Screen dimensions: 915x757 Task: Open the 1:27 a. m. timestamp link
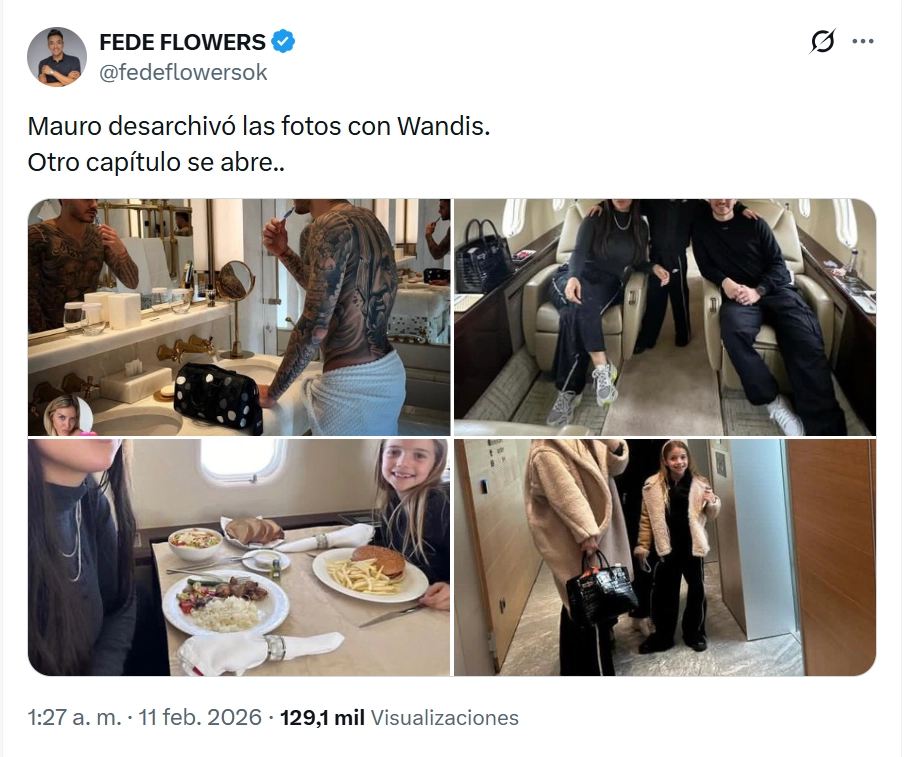[74, 717]
